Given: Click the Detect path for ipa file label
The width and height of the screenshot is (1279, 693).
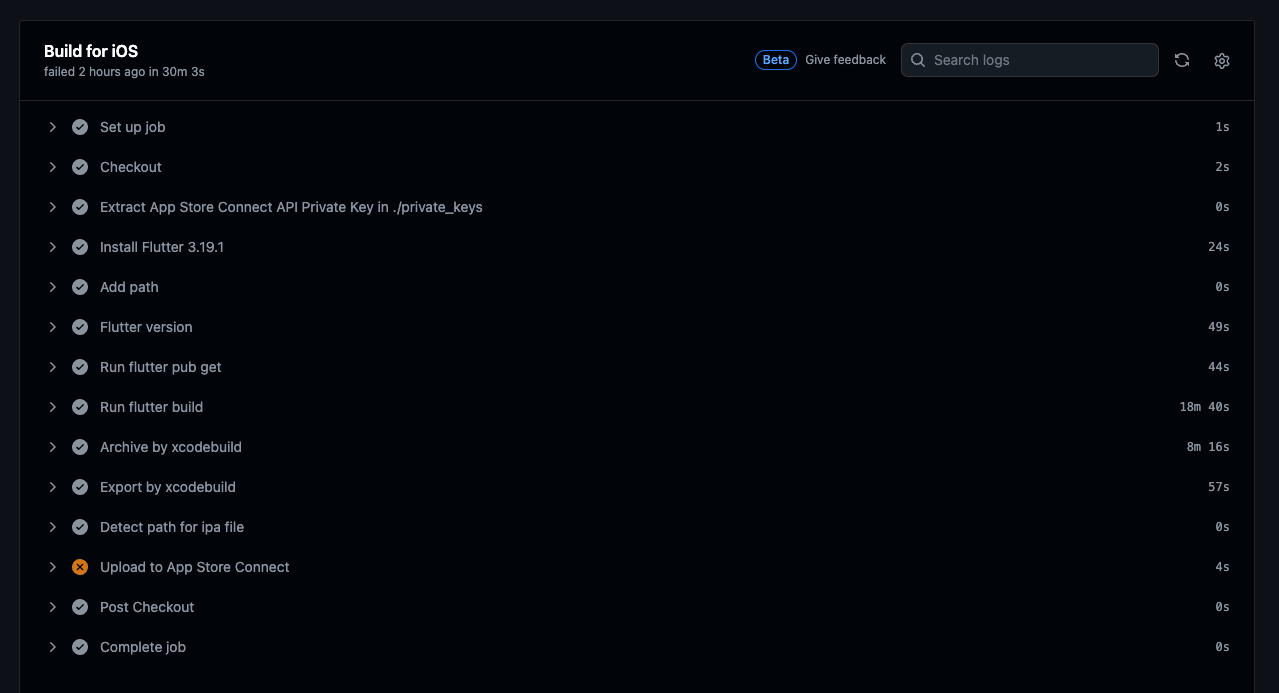Looking at the screenshot, I should tap(172, 527).
